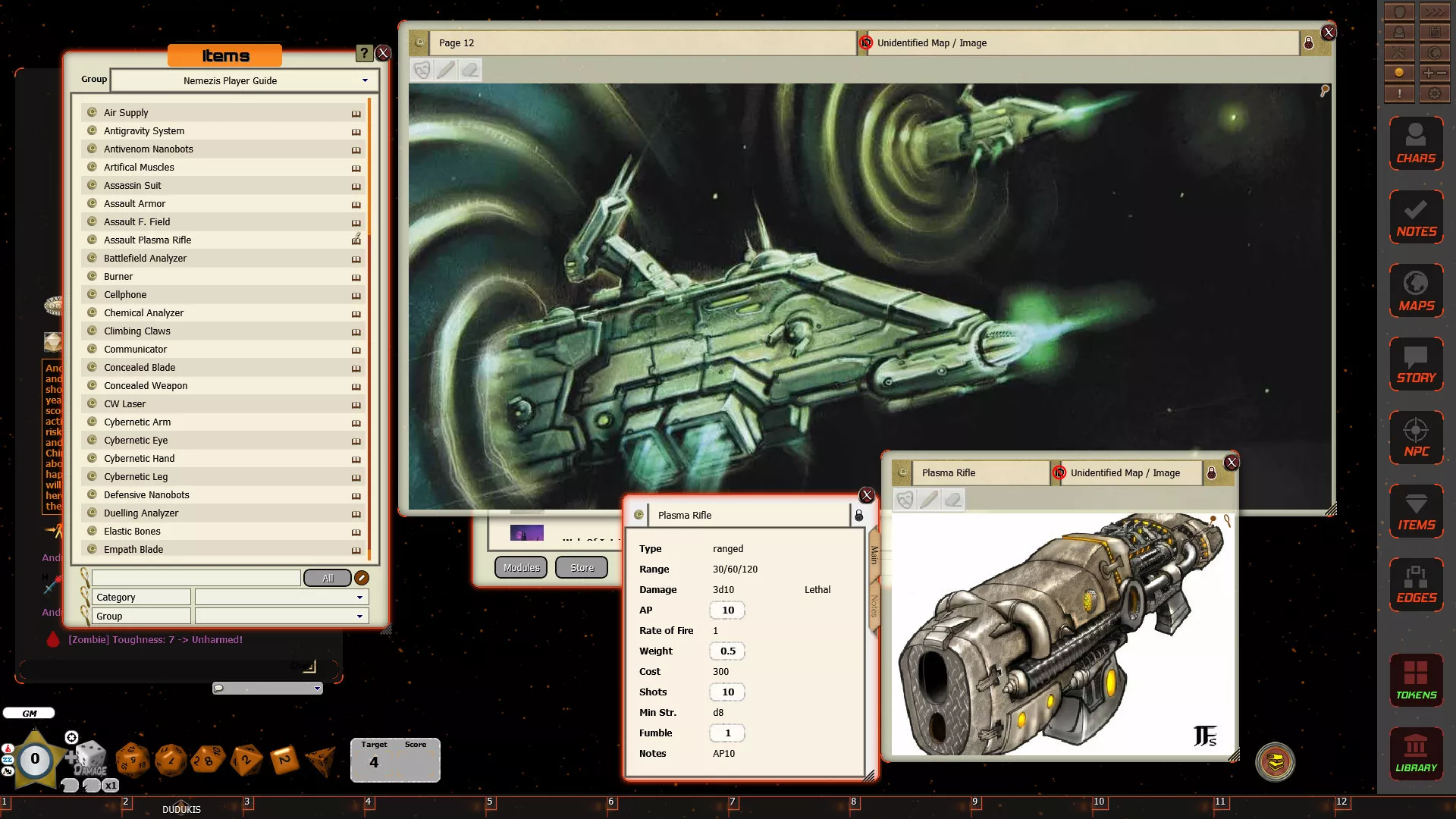Toggle identified state on Plasma Rifle image

(1059, 473)
